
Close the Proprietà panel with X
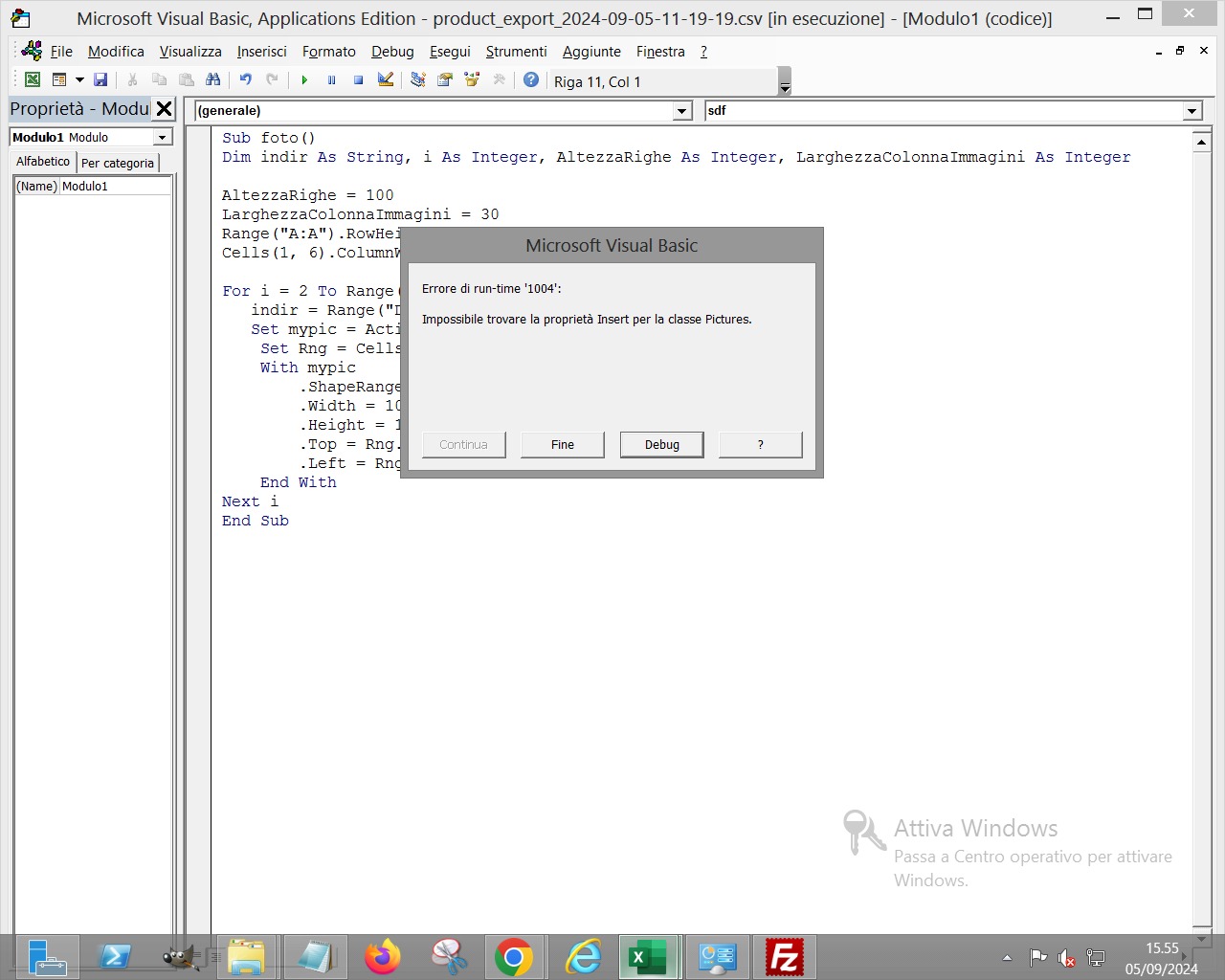165,109
